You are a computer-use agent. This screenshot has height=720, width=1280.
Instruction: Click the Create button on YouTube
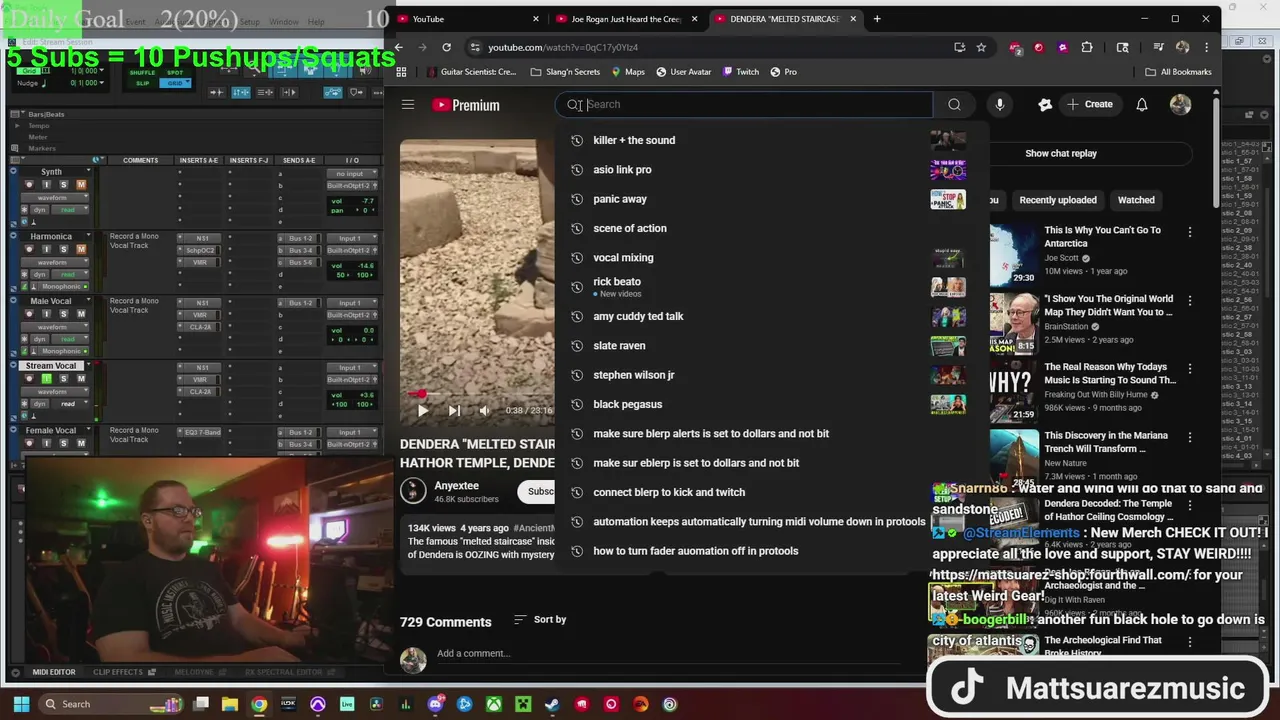[x=1089, y=104]
